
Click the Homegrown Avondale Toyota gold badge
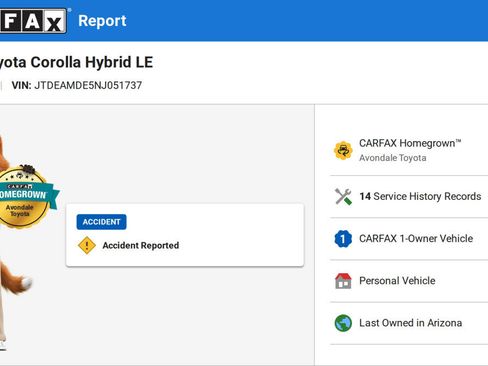pos(25,197)
